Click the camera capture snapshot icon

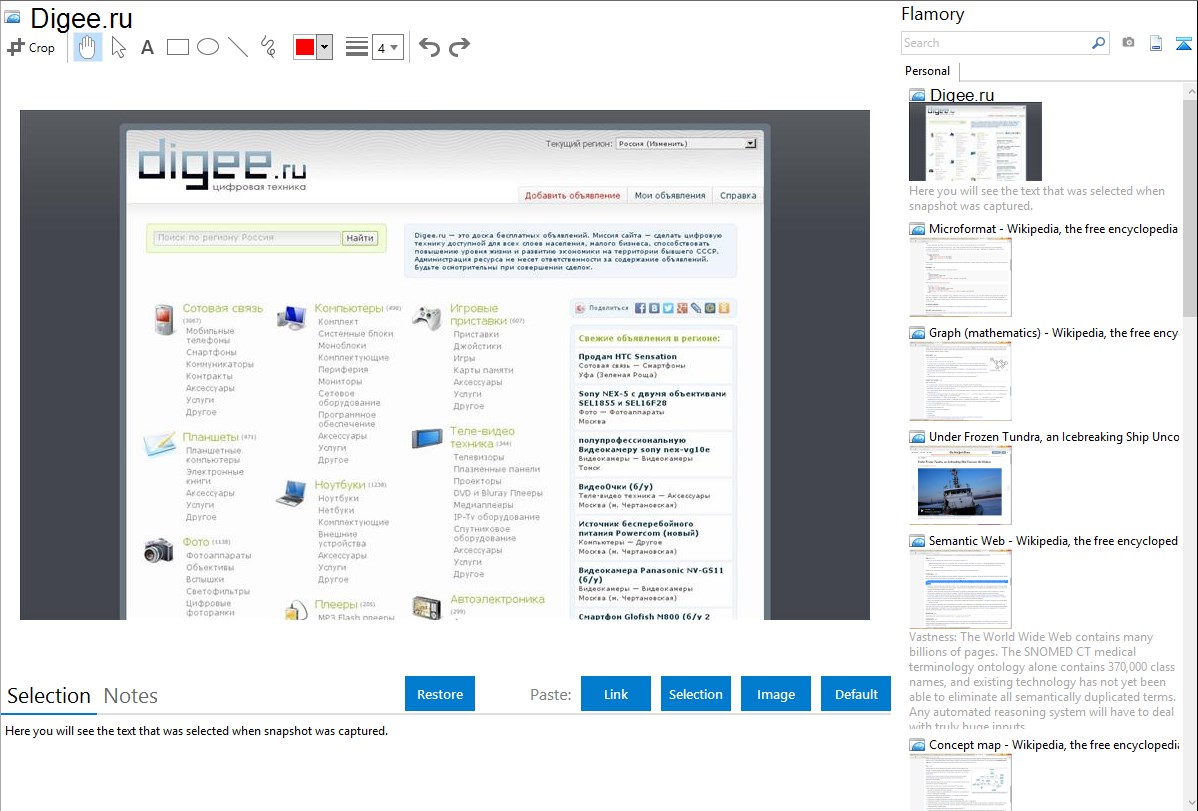1128,43
